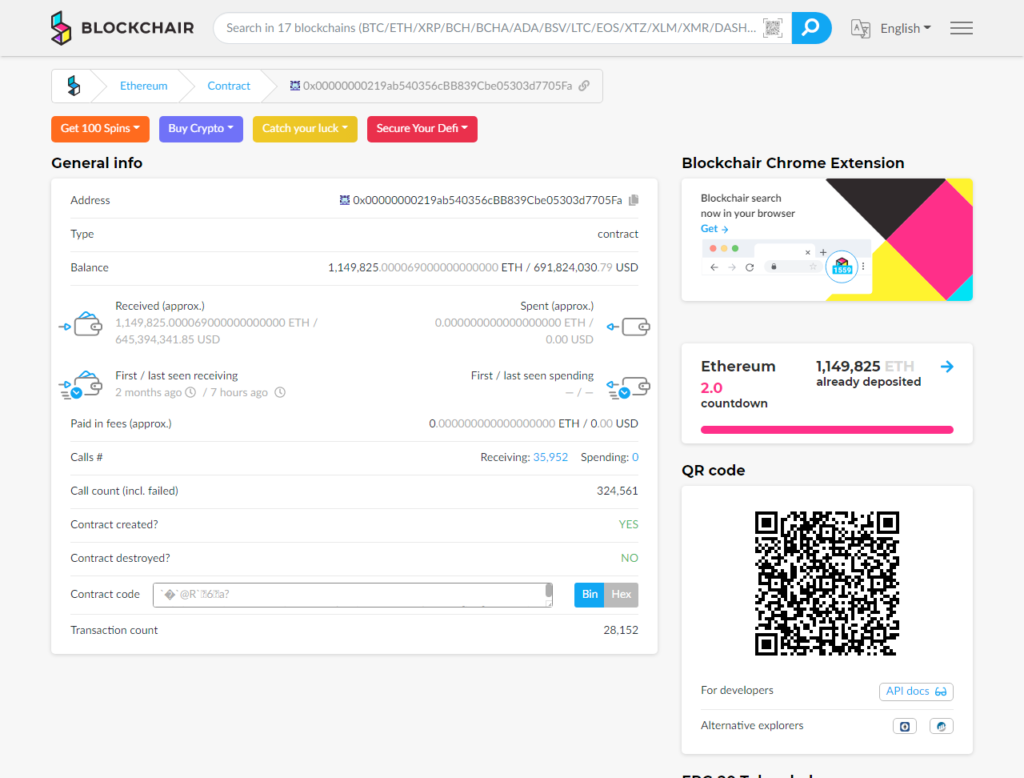1024x778 pixels.
Task: Open first alternative explorer icon
Action: [904, 726]
